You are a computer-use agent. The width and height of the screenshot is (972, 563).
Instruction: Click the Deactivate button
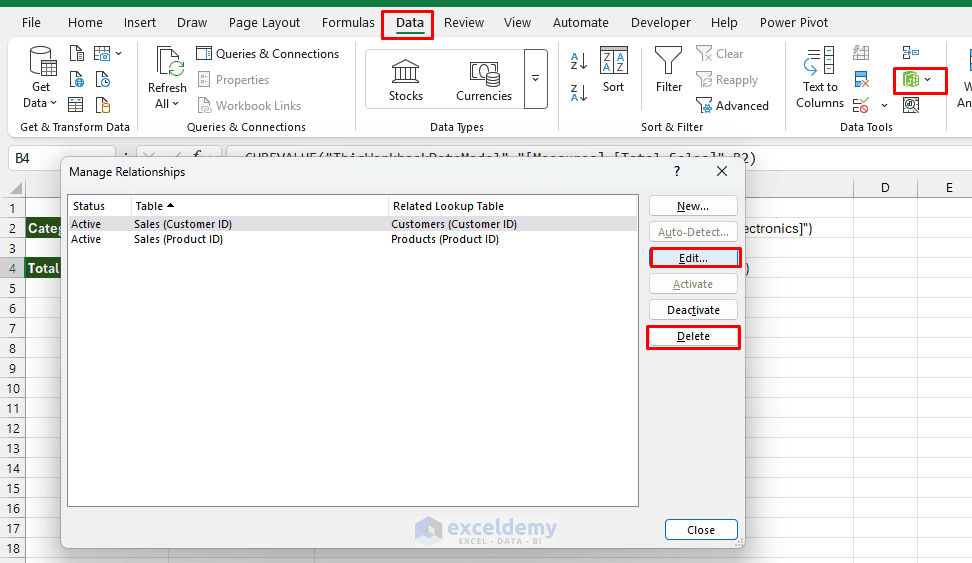click(x=693, y=310)
